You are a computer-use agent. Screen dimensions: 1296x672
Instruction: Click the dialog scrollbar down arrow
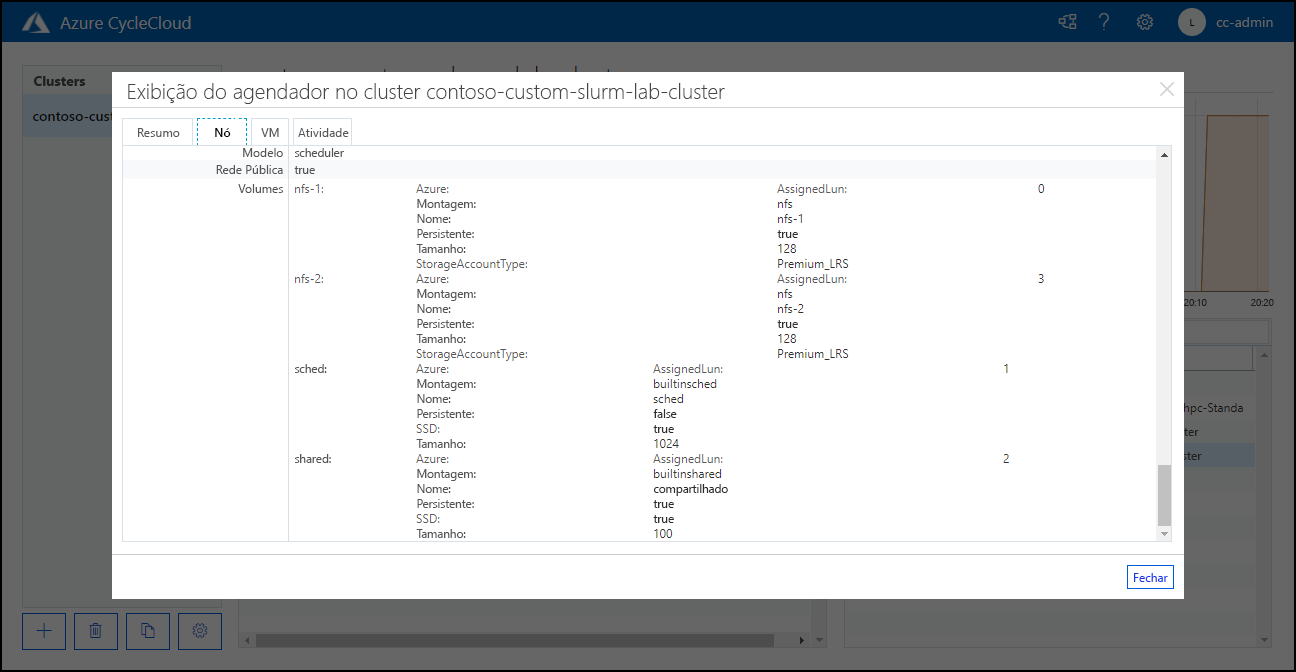pyautogui.click(x=1163, y=533)
